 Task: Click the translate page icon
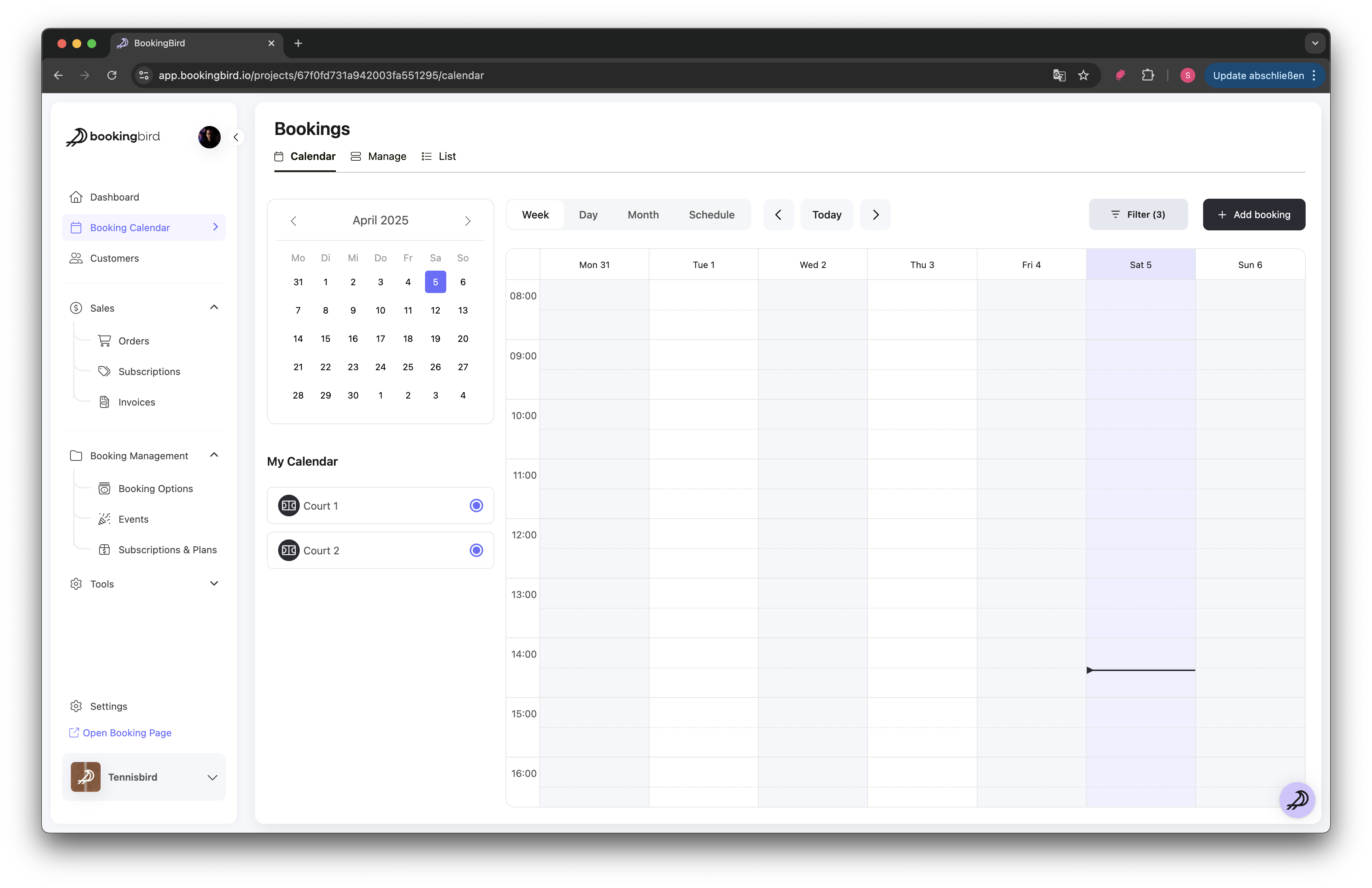pyautogui.click(x=1059, y=75)
